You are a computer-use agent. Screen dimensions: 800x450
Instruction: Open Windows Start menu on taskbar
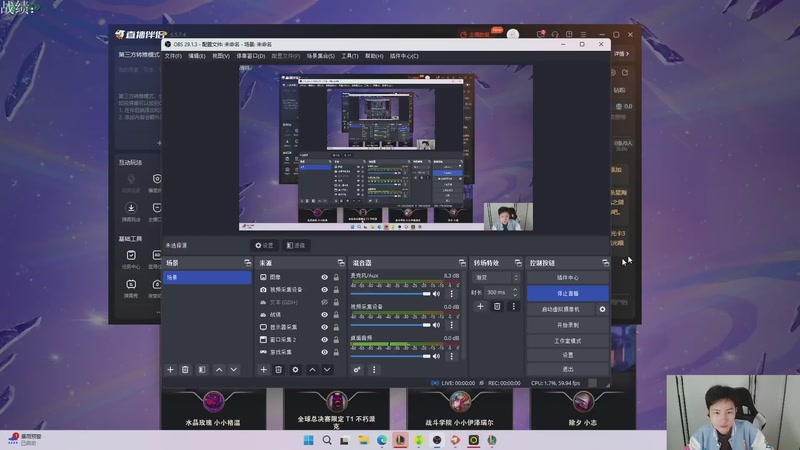click(x=309, y=440)
